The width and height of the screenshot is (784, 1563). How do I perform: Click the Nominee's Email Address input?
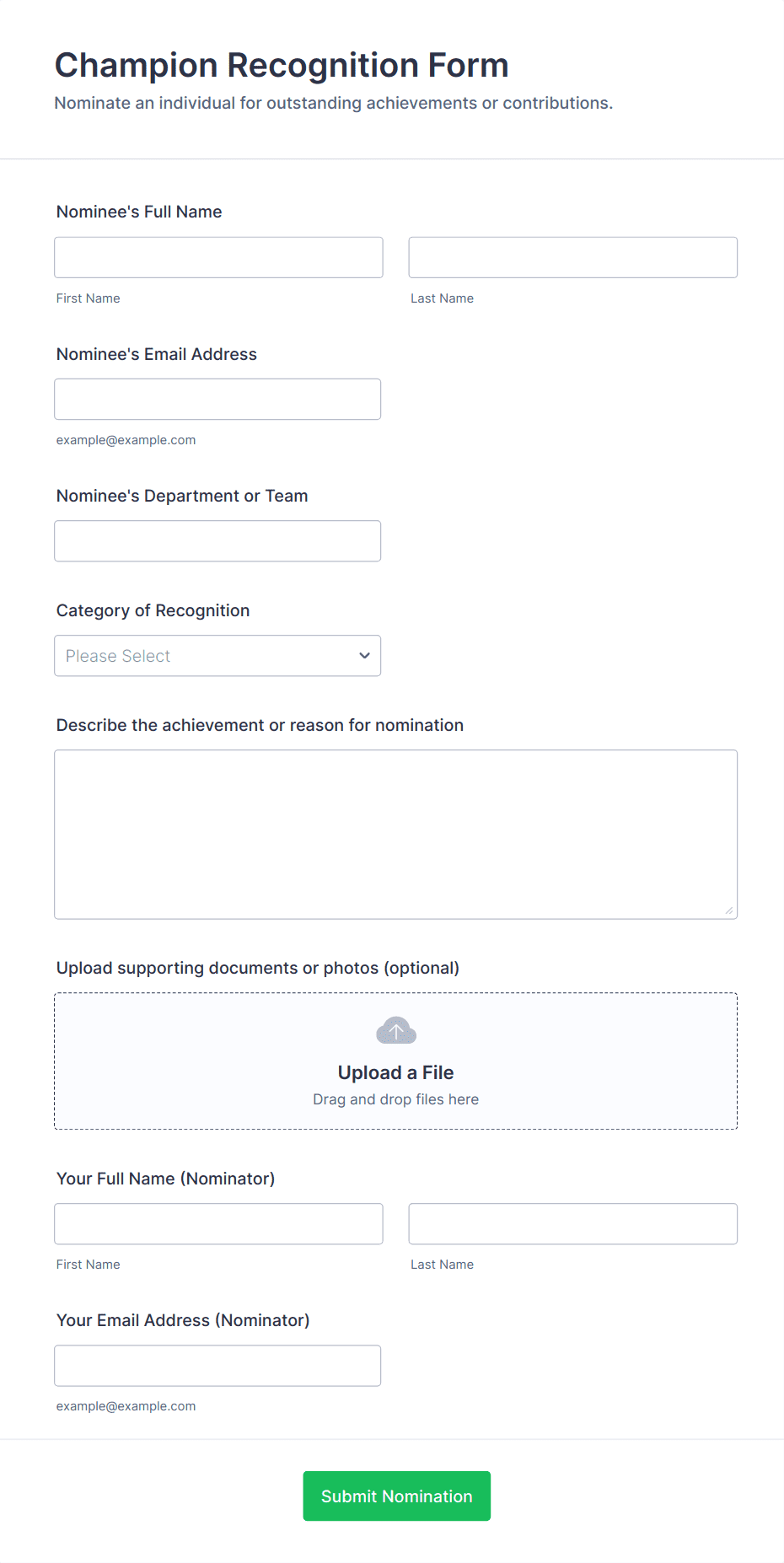coord(217,400)
